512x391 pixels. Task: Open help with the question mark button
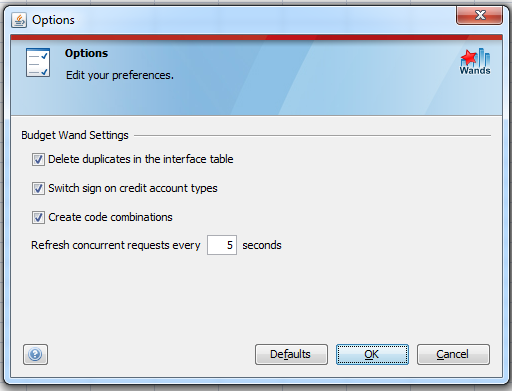pyautogui.click(x=35, y=354)
